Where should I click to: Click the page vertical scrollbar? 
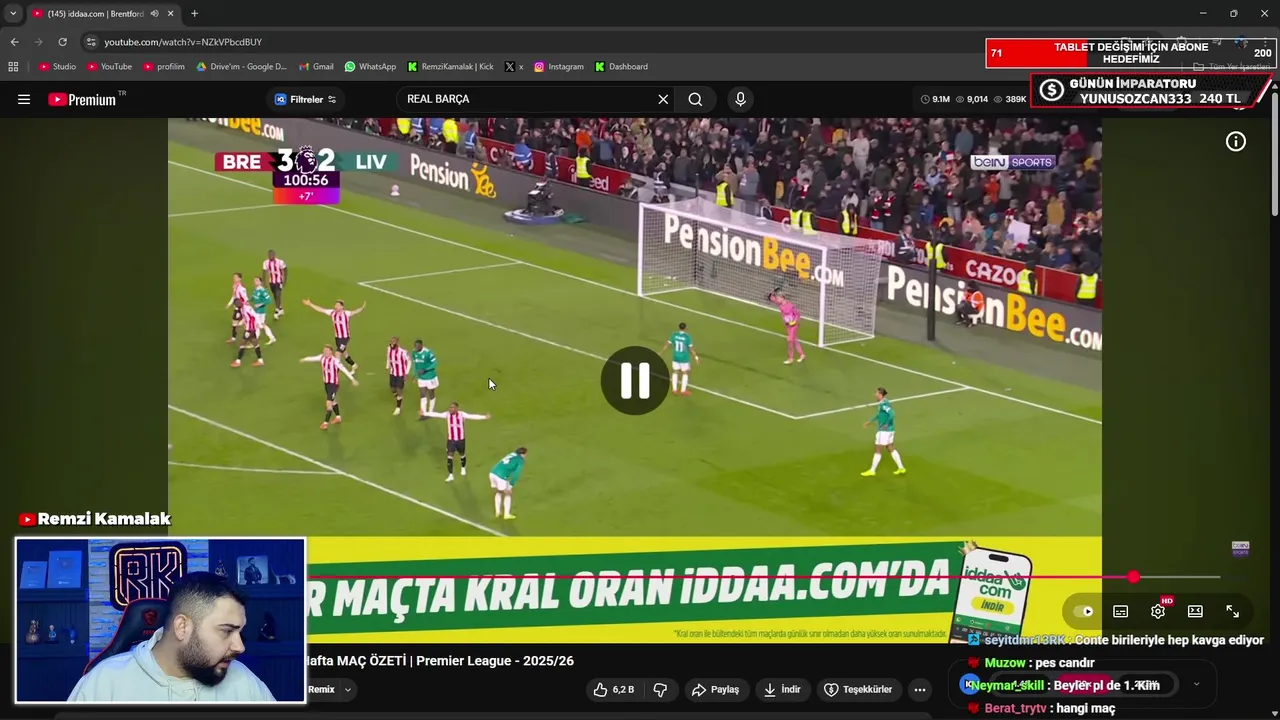pos(1275,152)
